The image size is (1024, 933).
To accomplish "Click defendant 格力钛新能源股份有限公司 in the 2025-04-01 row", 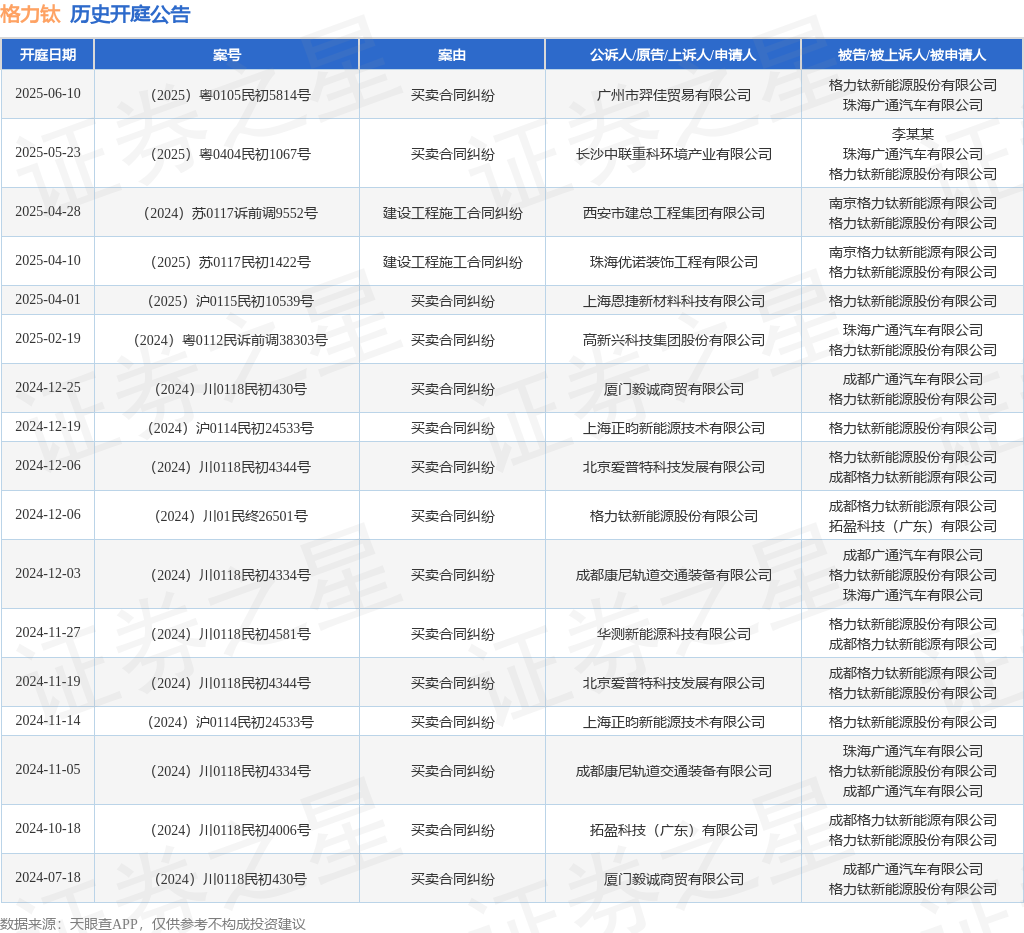I will (912, 301).
